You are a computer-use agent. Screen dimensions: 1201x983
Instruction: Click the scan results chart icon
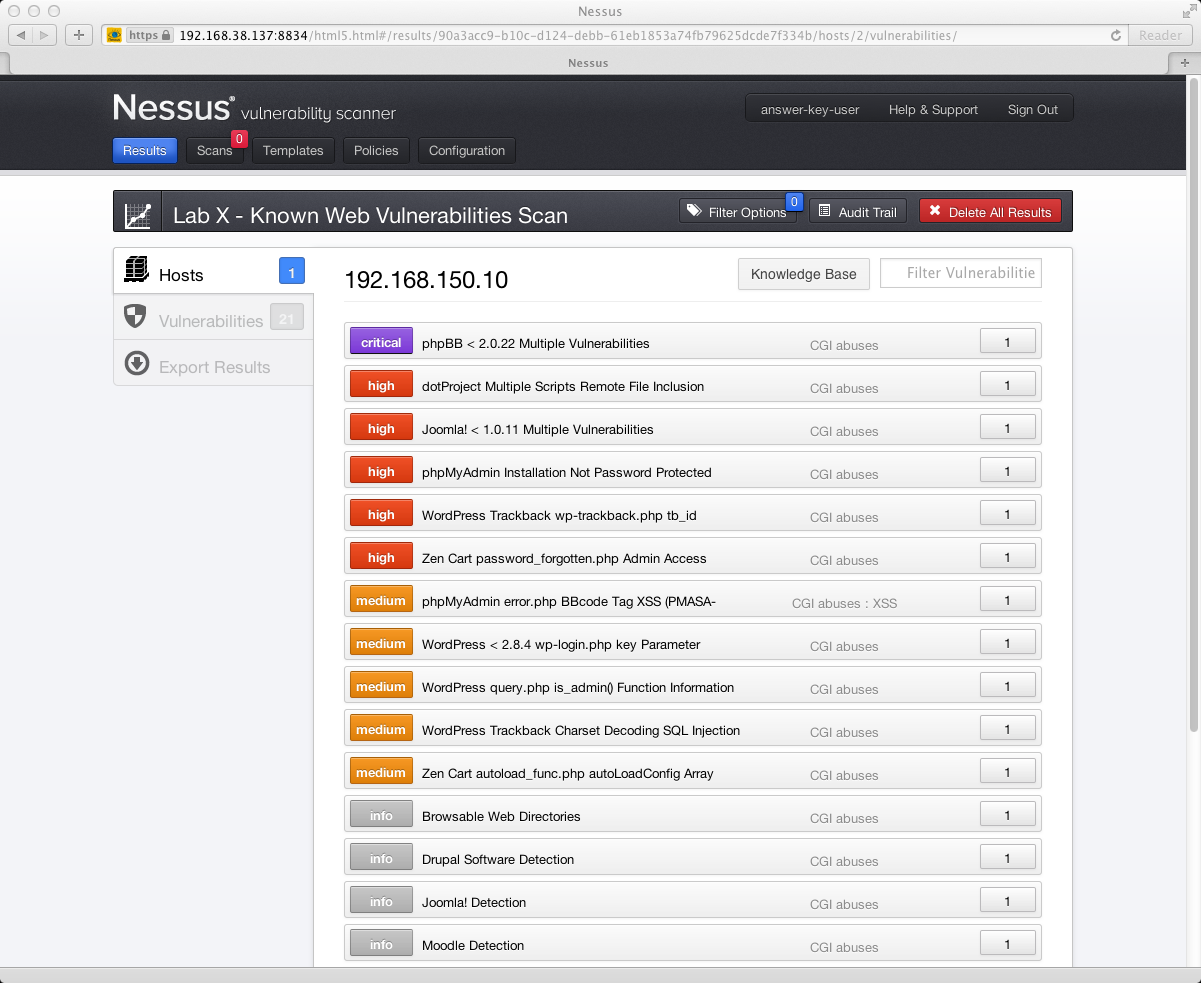pos(137,214)
